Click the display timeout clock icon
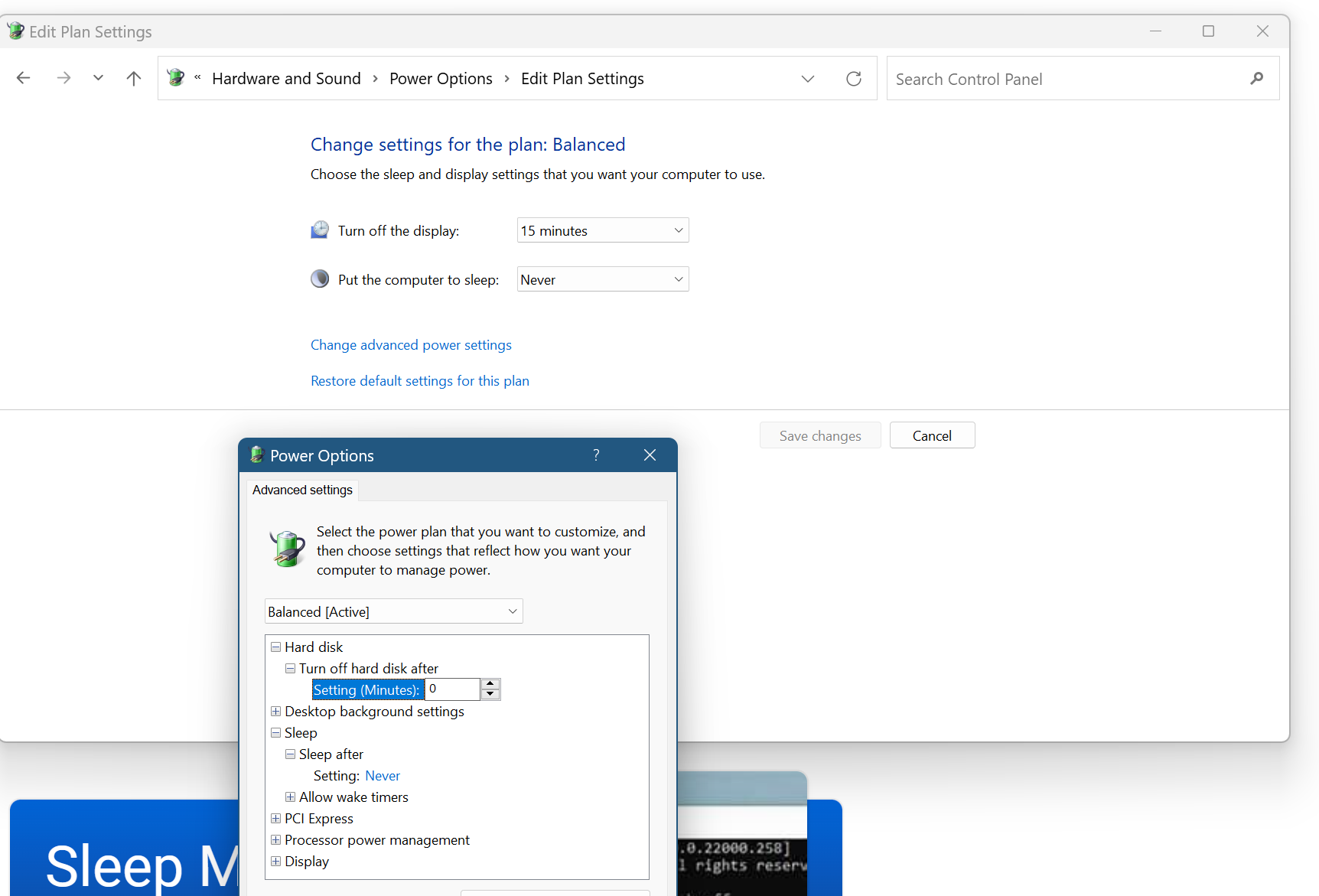Screen dimensions: 1319x896 point(320,229)
